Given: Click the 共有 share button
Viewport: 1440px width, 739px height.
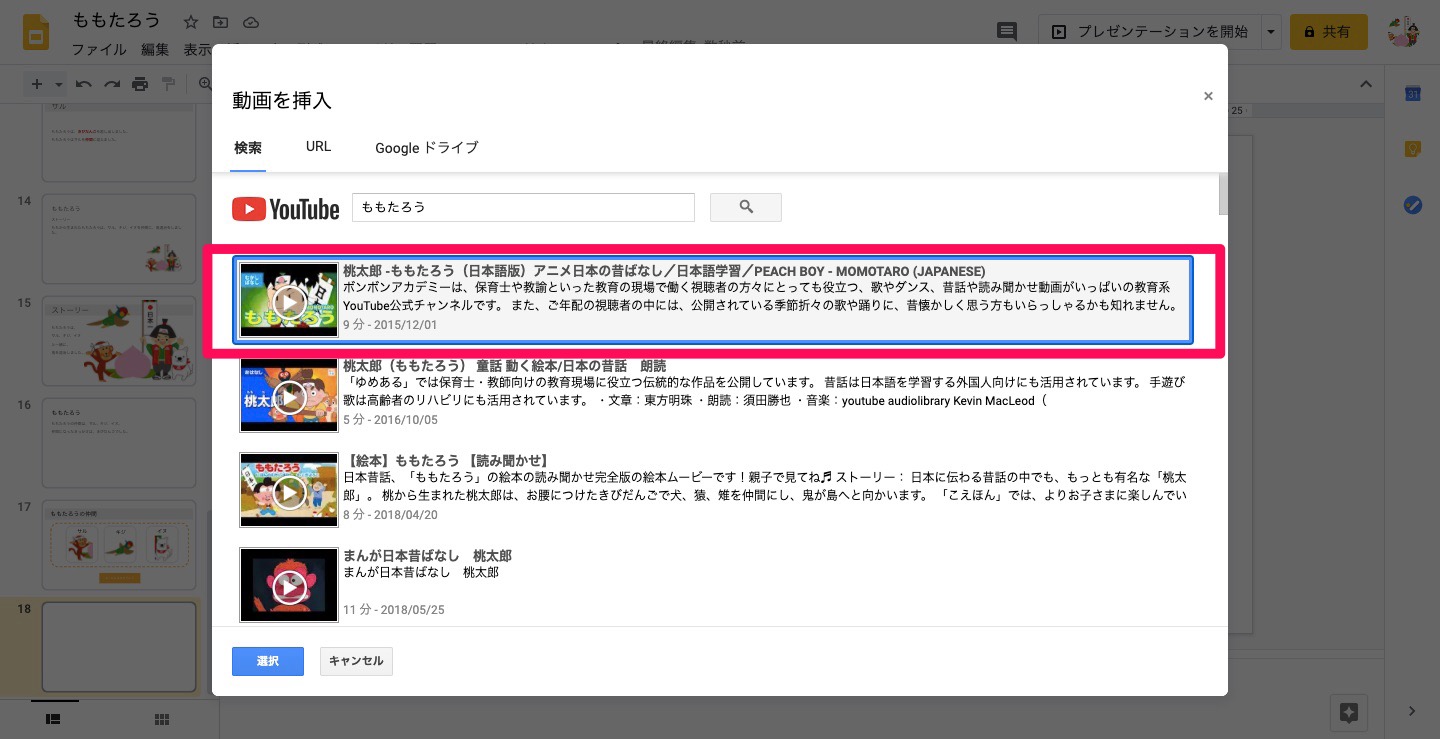Looking at the screenshot, I should 1328,32.
